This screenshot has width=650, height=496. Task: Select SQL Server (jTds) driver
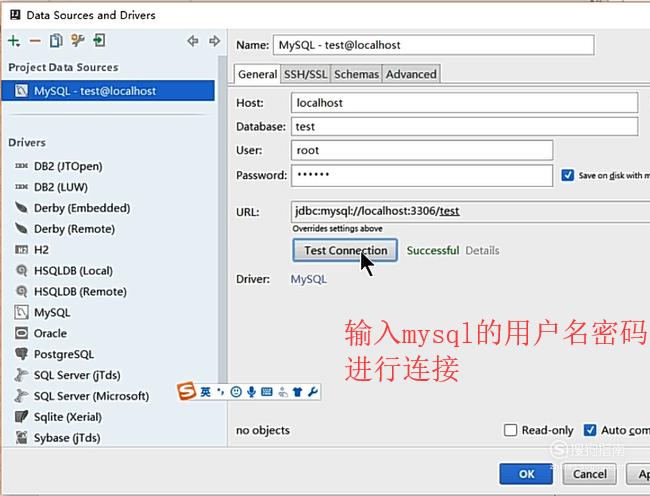click(77, 375)
